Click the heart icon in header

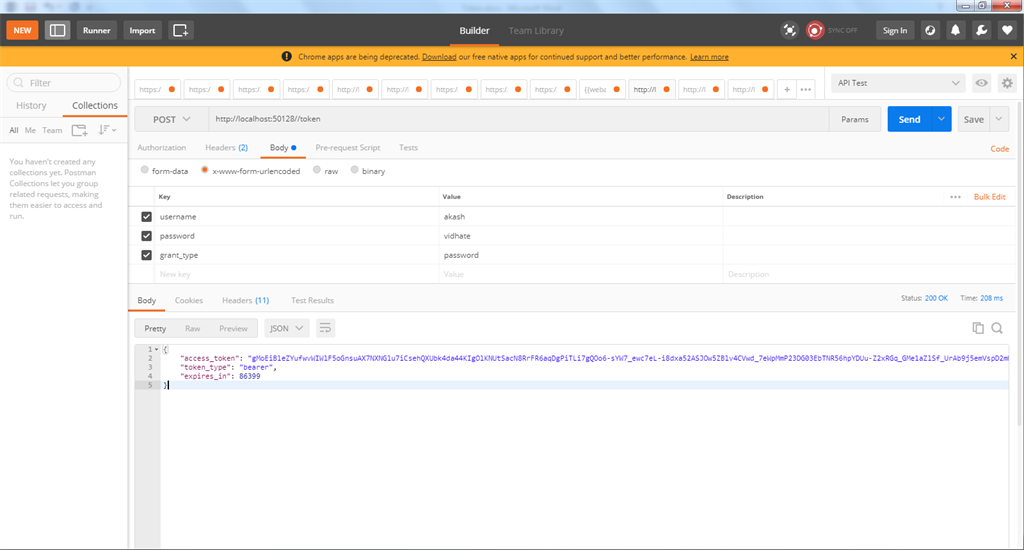(x=1007, y=30)
